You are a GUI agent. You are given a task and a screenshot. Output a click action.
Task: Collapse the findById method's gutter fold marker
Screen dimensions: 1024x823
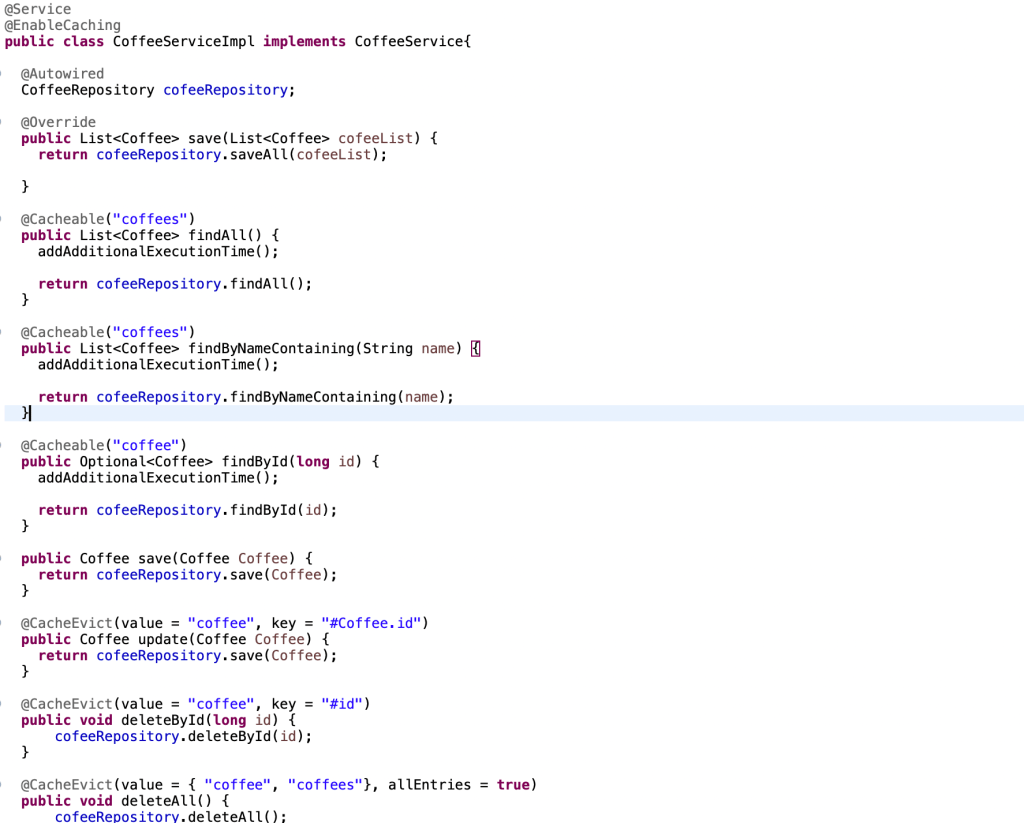3,445
